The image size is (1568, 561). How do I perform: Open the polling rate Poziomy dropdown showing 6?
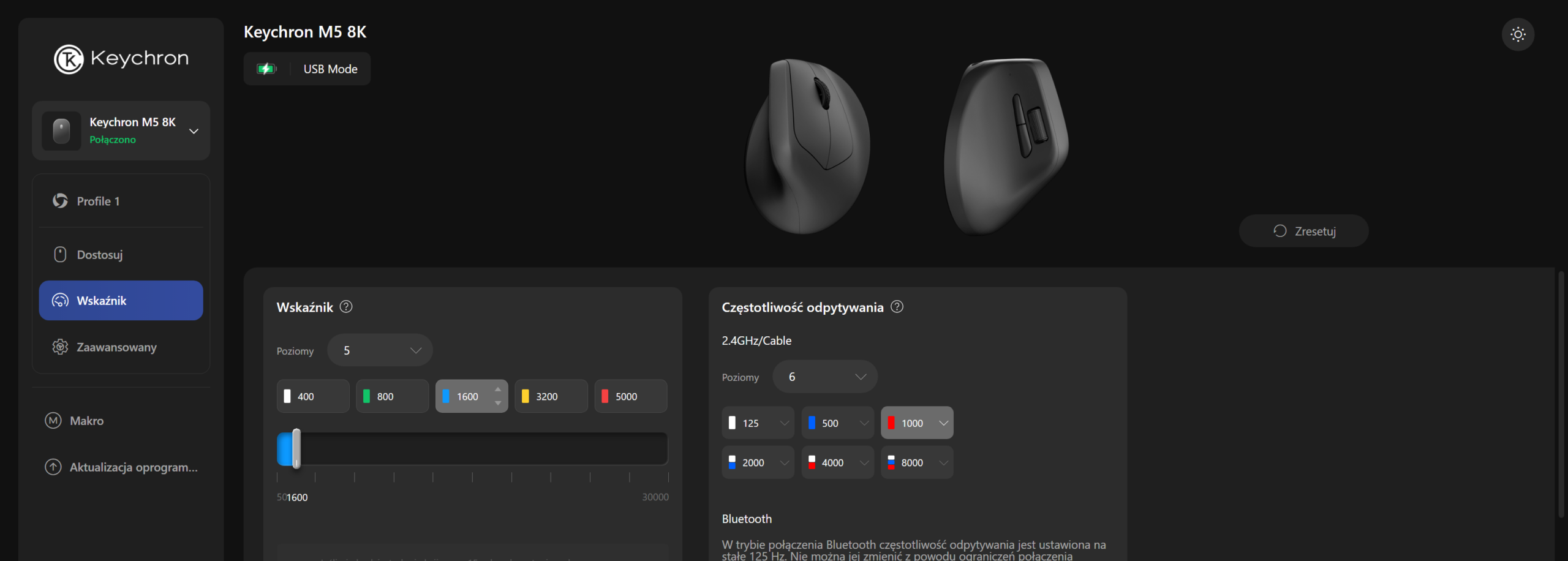pyautogui.click(x=825, y=377)
